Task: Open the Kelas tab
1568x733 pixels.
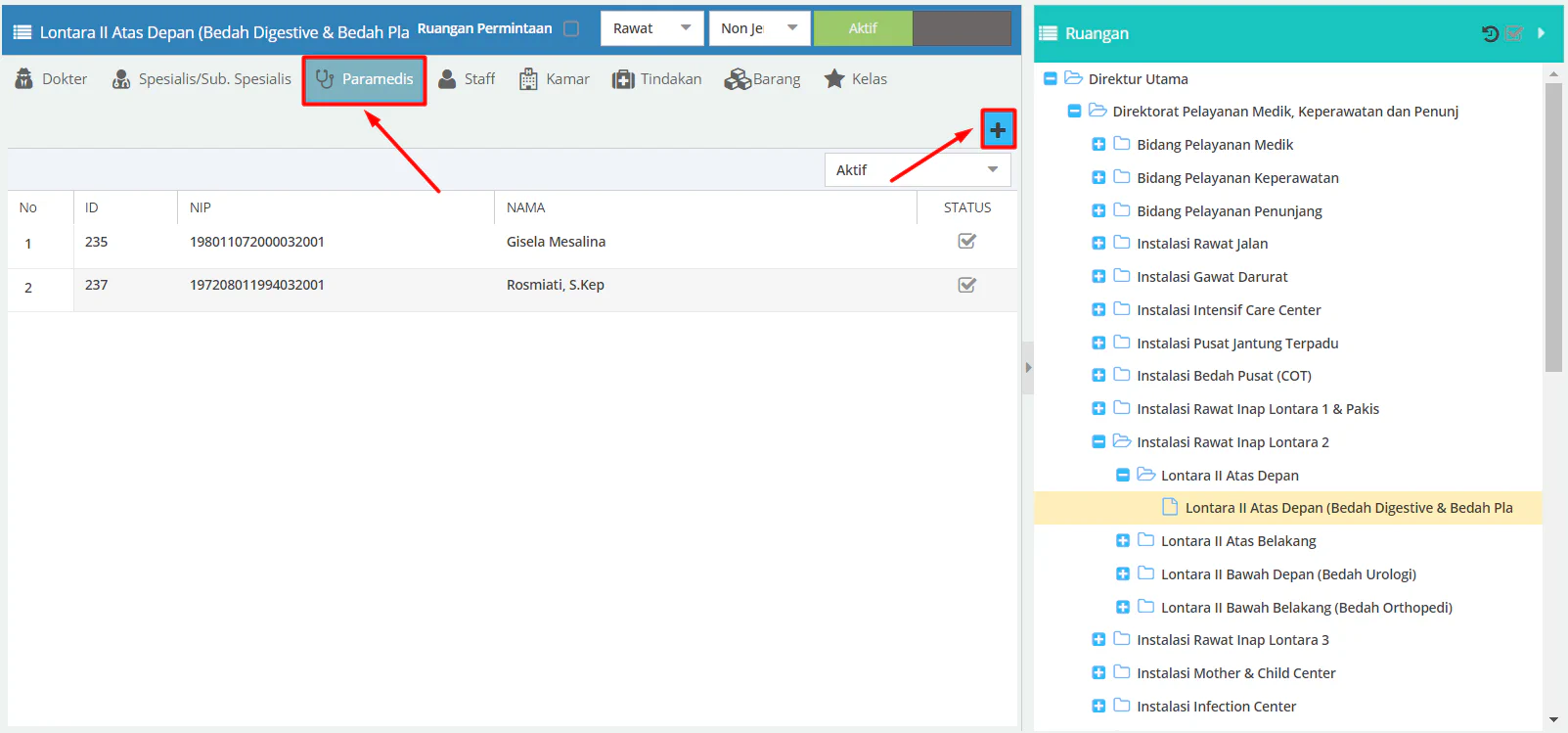Action: tap(856, 79)
